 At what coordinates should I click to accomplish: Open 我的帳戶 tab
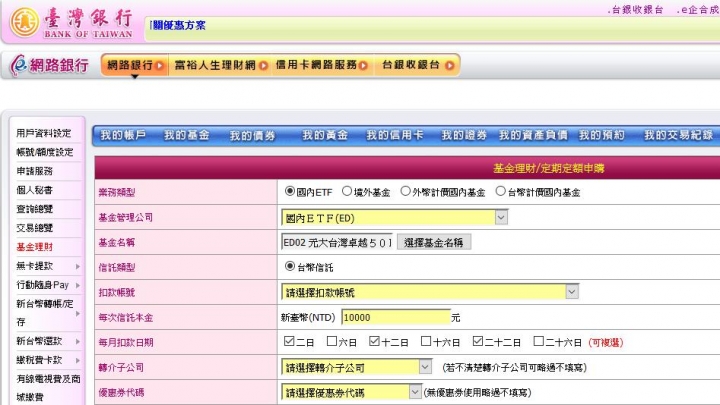click(123, 135)
